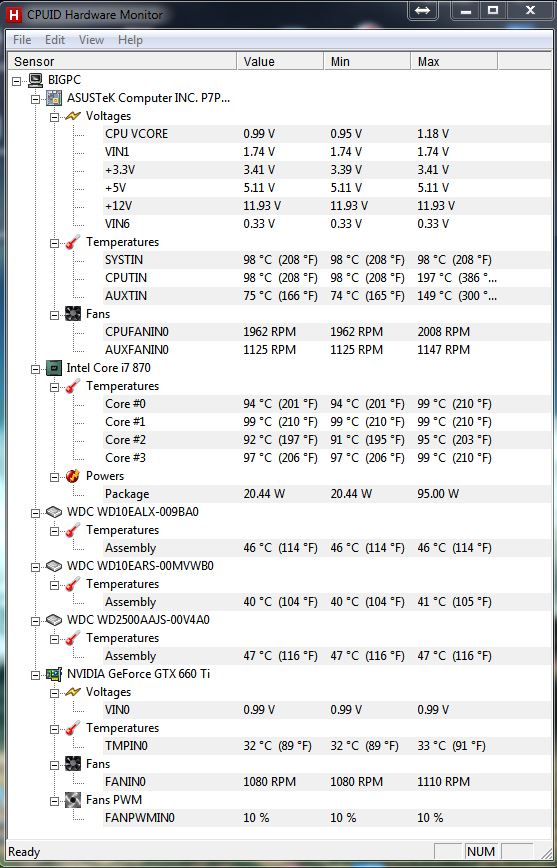Collapse the Intel Core i7 870 node

[x=35, y=369]
